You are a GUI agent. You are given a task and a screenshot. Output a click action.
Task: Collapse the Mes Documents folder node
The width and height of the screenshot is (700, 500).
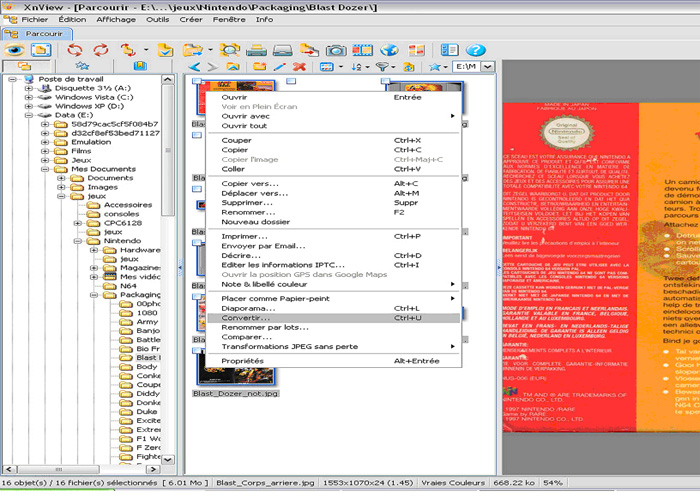tap(45, 169)
